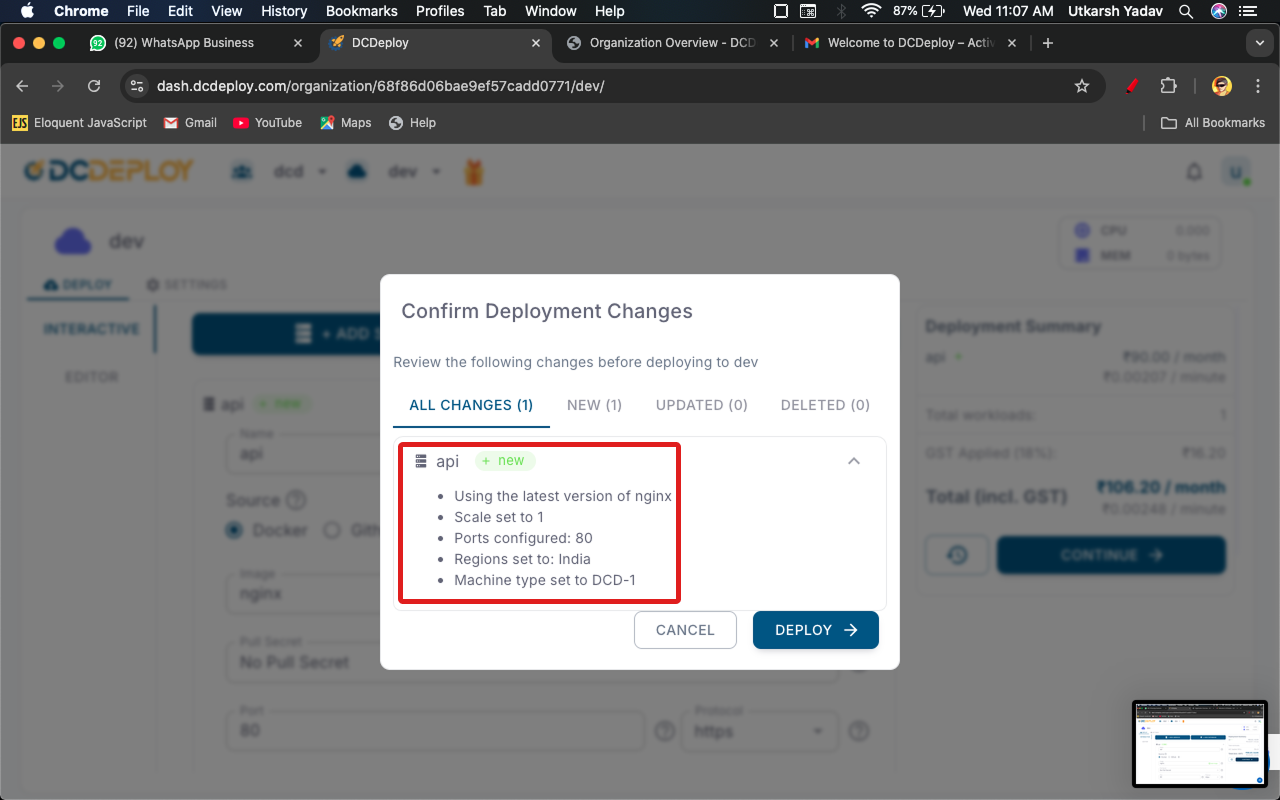Image resolution: width=1280 pixels, height=800 pixels.
Task: Click site info icon in address bar
Action: pyautogui.click(x=138, y=86)
